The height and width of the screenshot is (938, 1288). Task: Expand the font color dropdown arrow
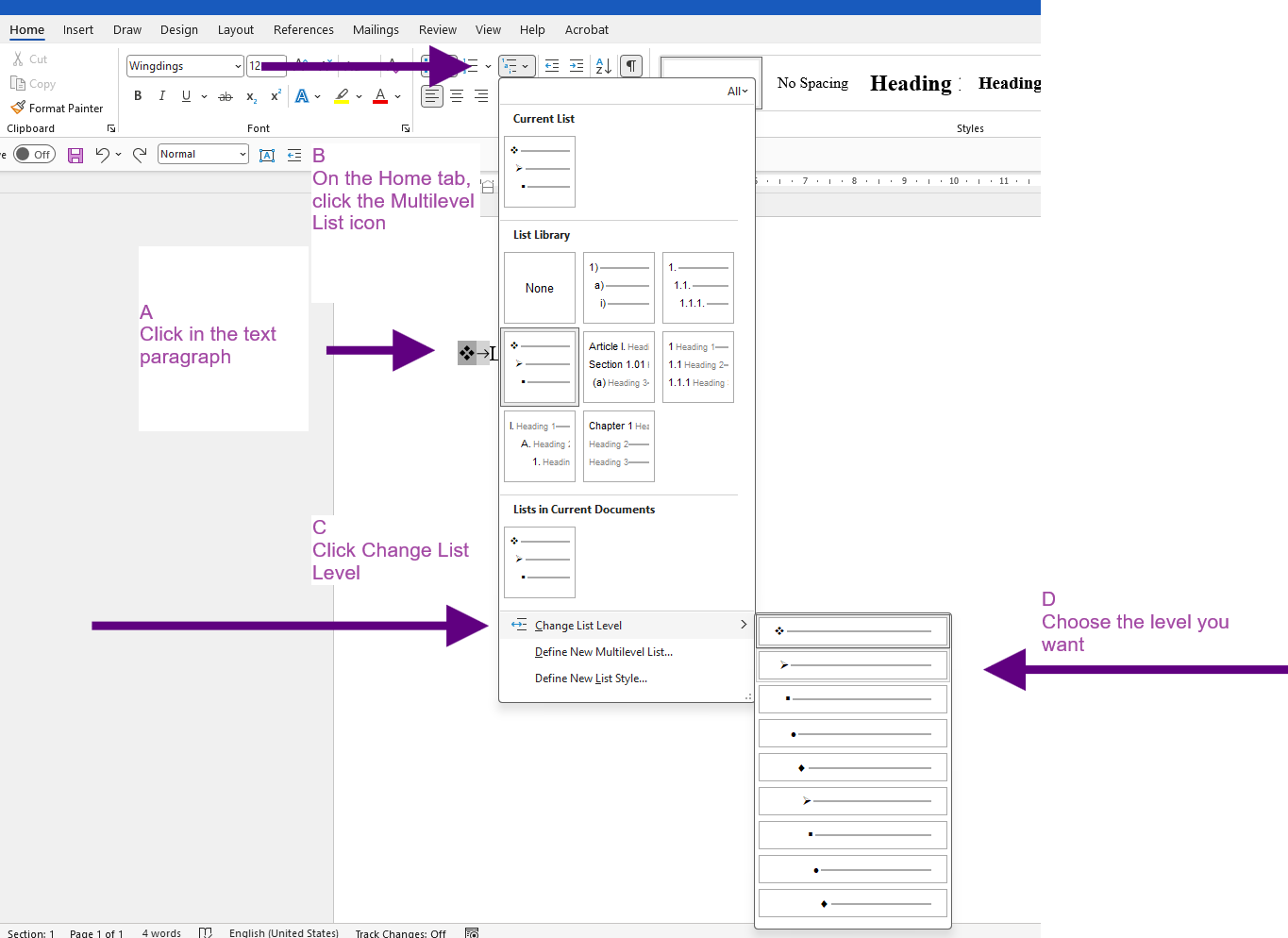[397, 96]
